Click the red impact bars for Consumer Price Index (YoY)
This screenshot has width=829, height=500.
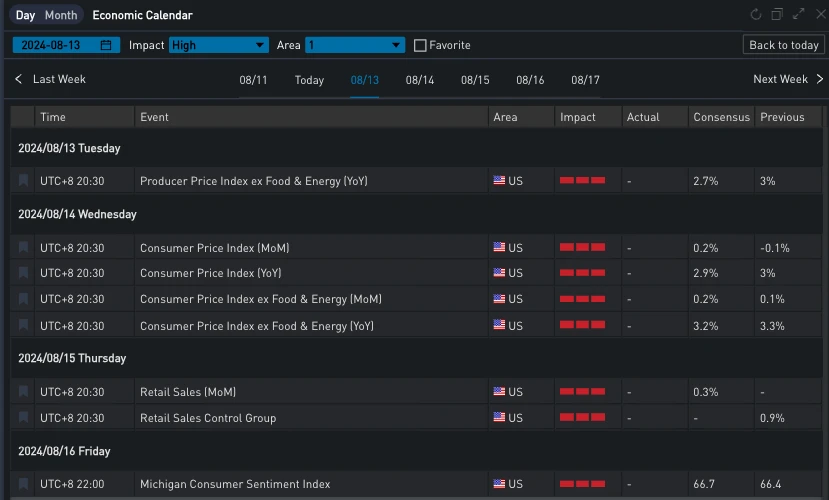[x=582, y=273]
